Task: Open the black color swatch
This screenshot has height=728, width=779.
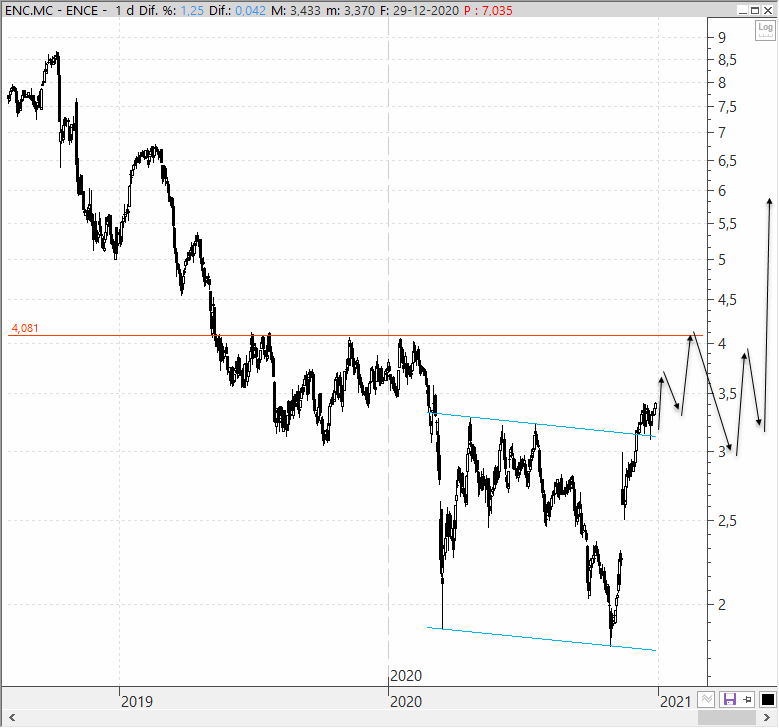Action: (x=768, y=700)
